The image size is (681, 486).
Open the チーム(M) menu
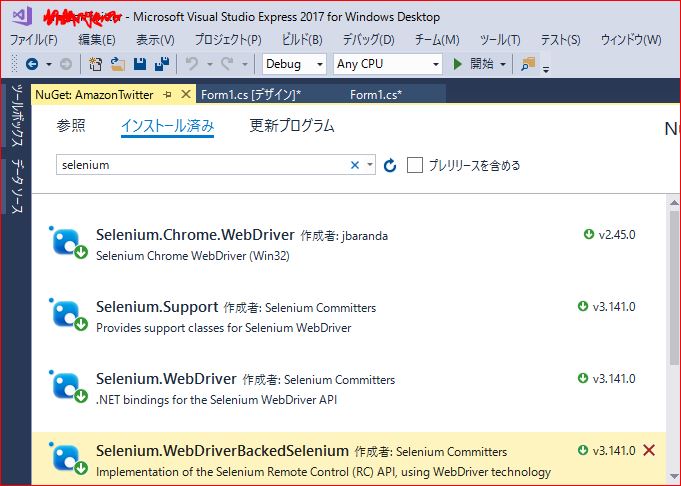coord(437,40)
